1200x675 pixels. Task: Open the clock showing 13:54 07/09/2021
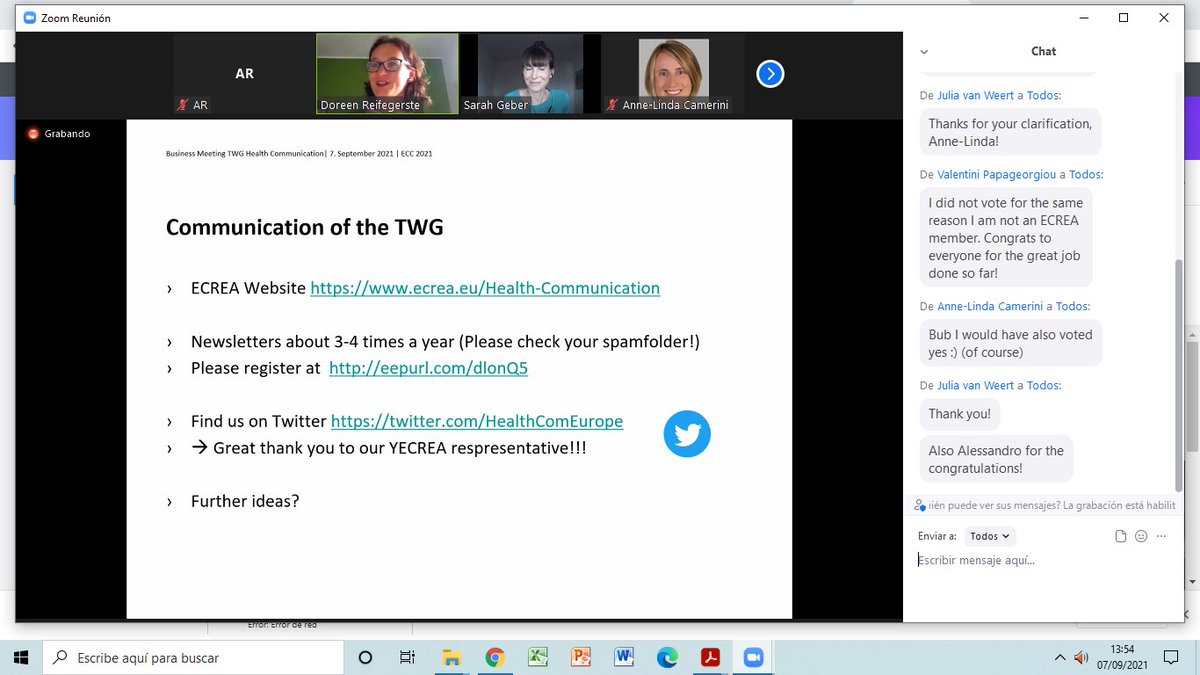click(1123, 657)
